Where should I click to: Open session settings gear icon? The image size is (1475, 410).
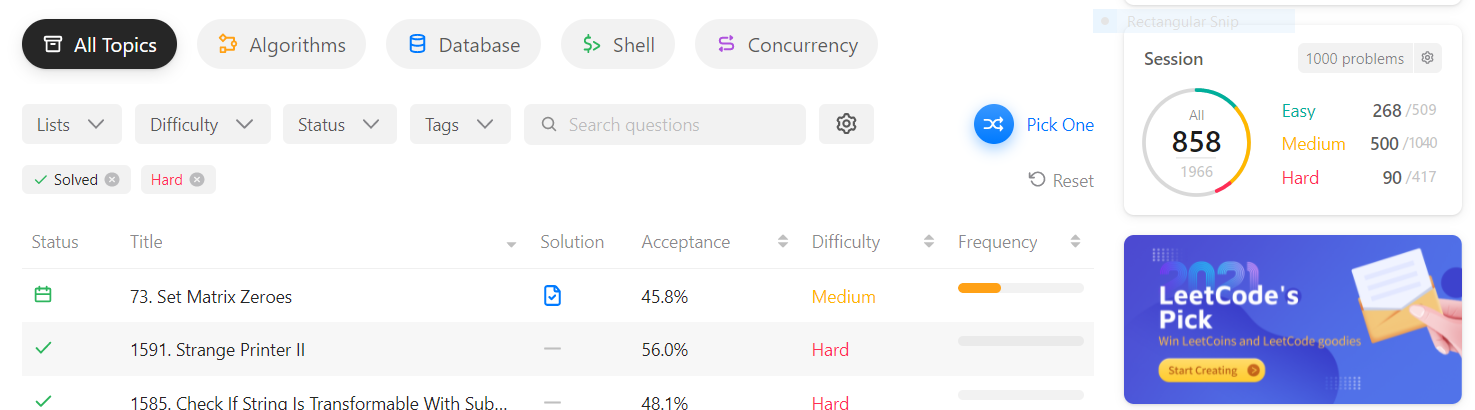click(1427, 58)
